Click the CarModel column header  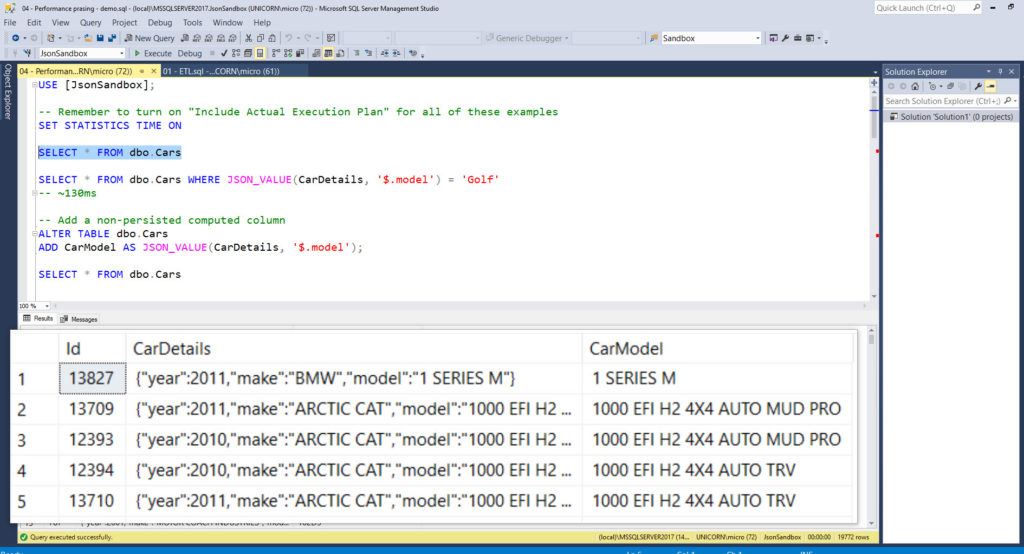[717, 348]
